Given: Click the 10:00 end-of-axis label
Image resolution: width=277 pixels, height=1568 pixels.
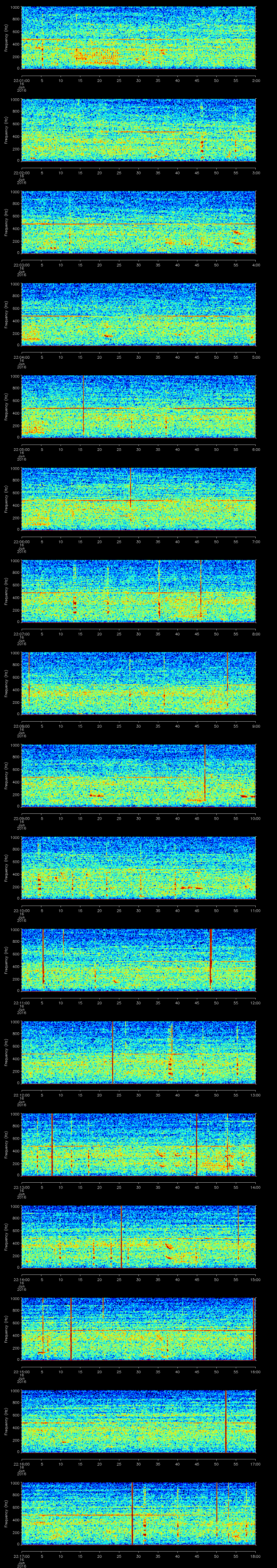Looking at the screenshot, I should [255, 818].
